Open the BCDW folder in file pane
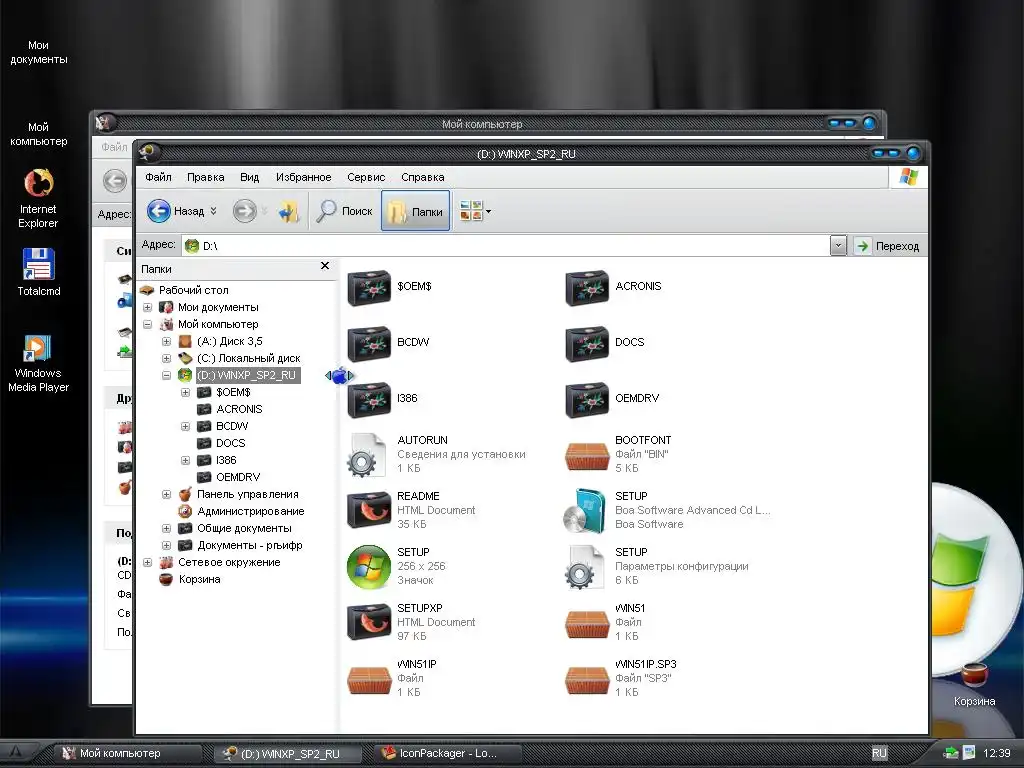This screenshot has height=768, width=1024. coord(389,344)
